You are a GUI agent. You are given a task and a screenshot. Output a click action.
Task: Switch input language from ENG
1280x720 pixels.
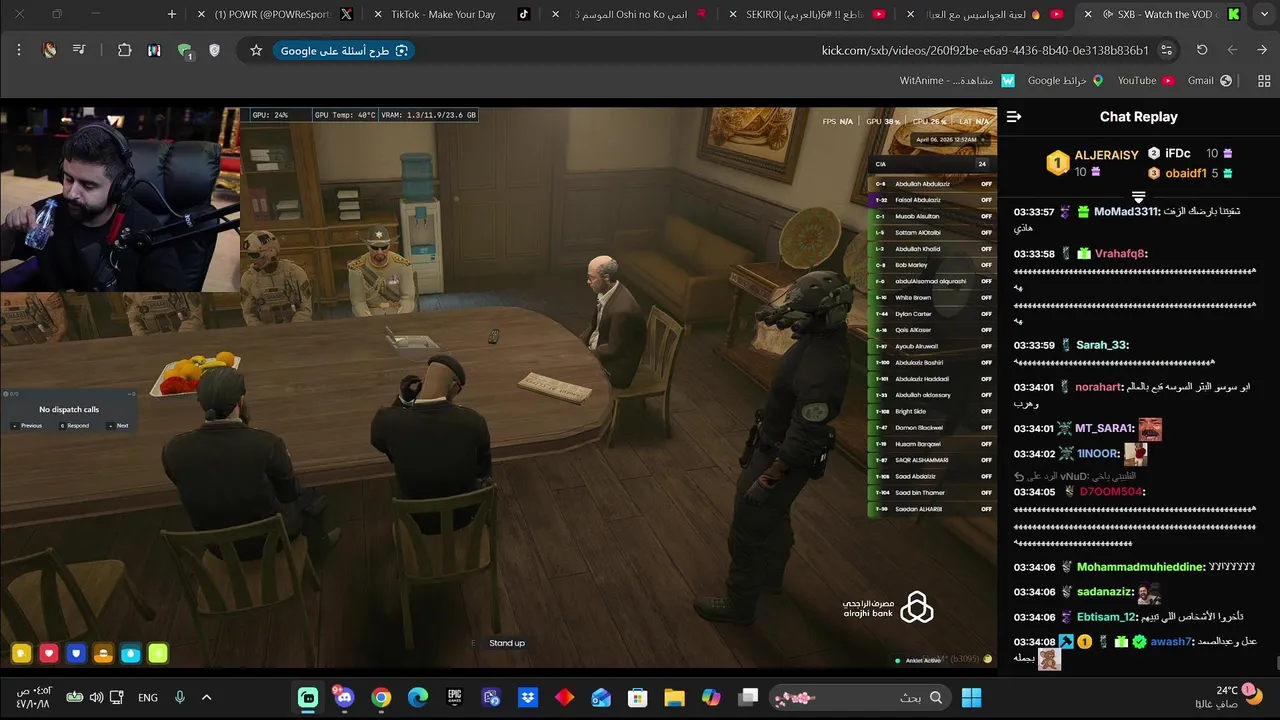click(x=148, y=697)
